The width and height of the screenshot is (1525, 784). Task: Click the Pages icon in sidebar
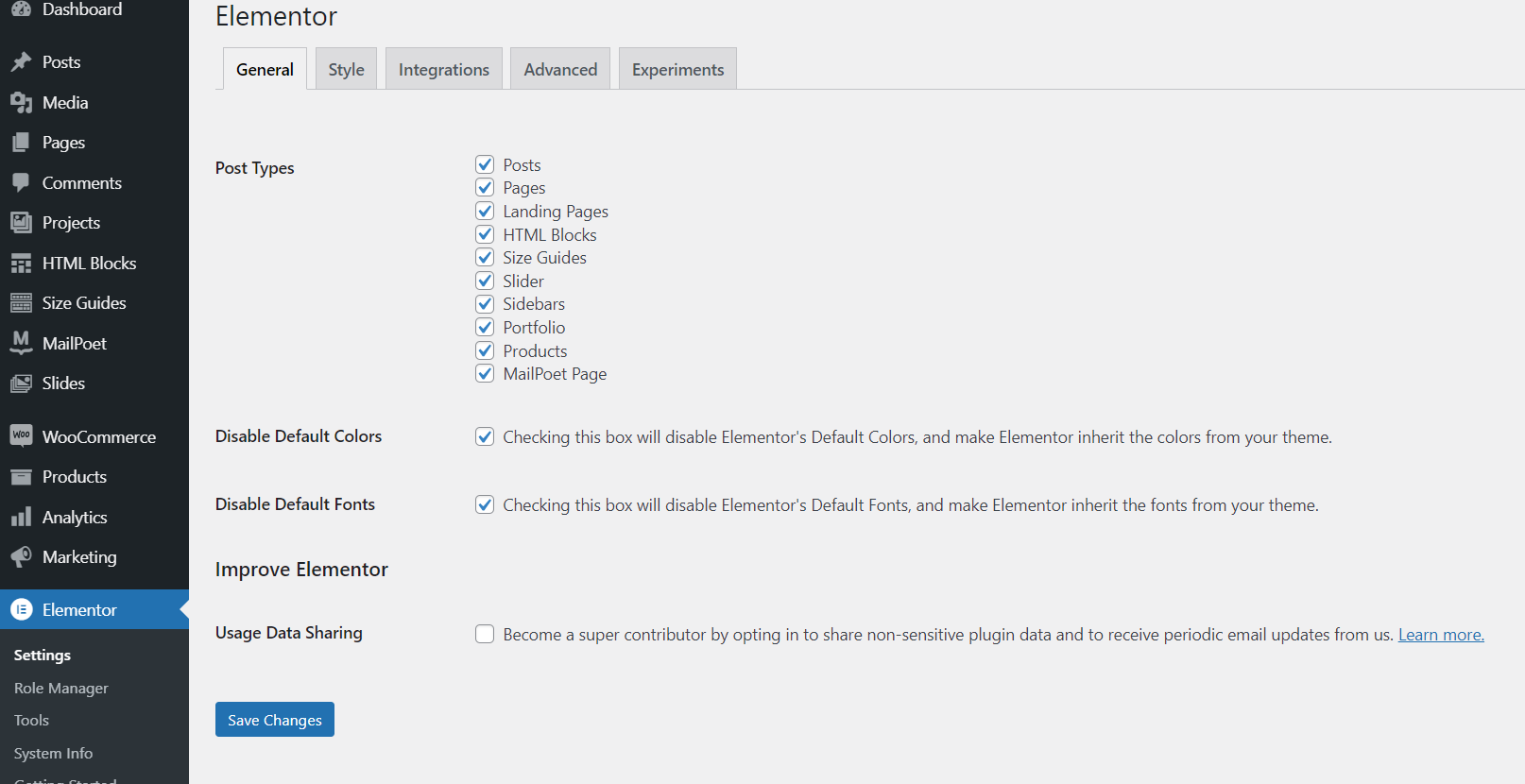click(x=21, y=143)
